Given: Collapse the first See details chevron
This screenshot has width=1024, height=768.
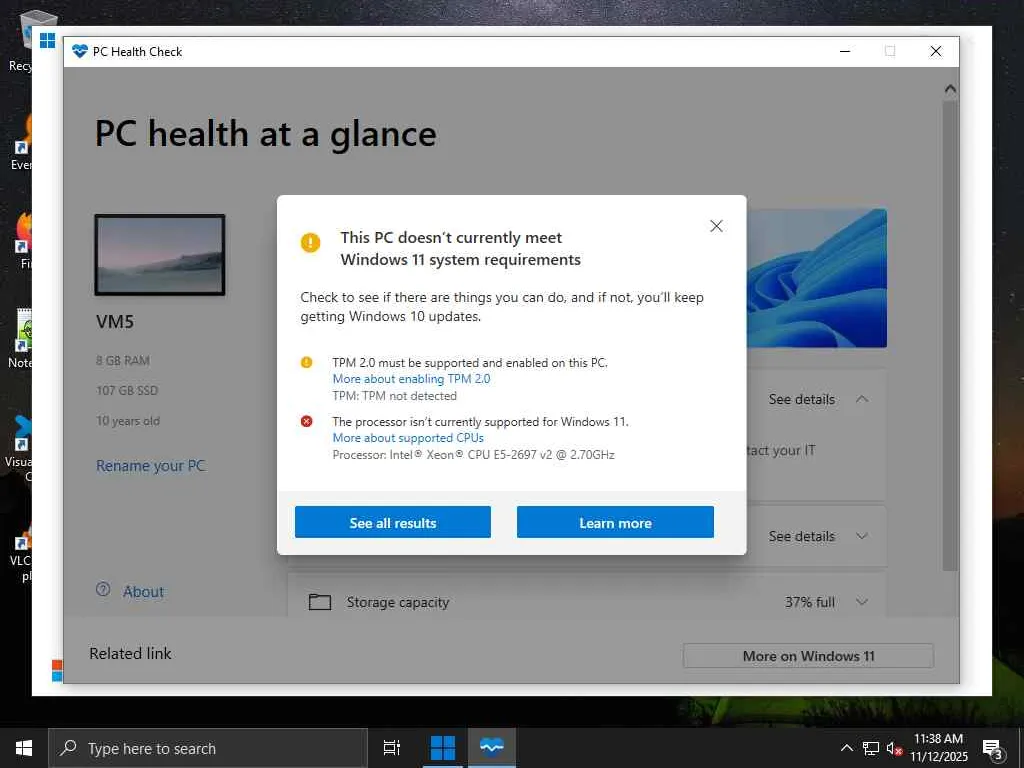Looking at the screenshot, I should (862, 399).
